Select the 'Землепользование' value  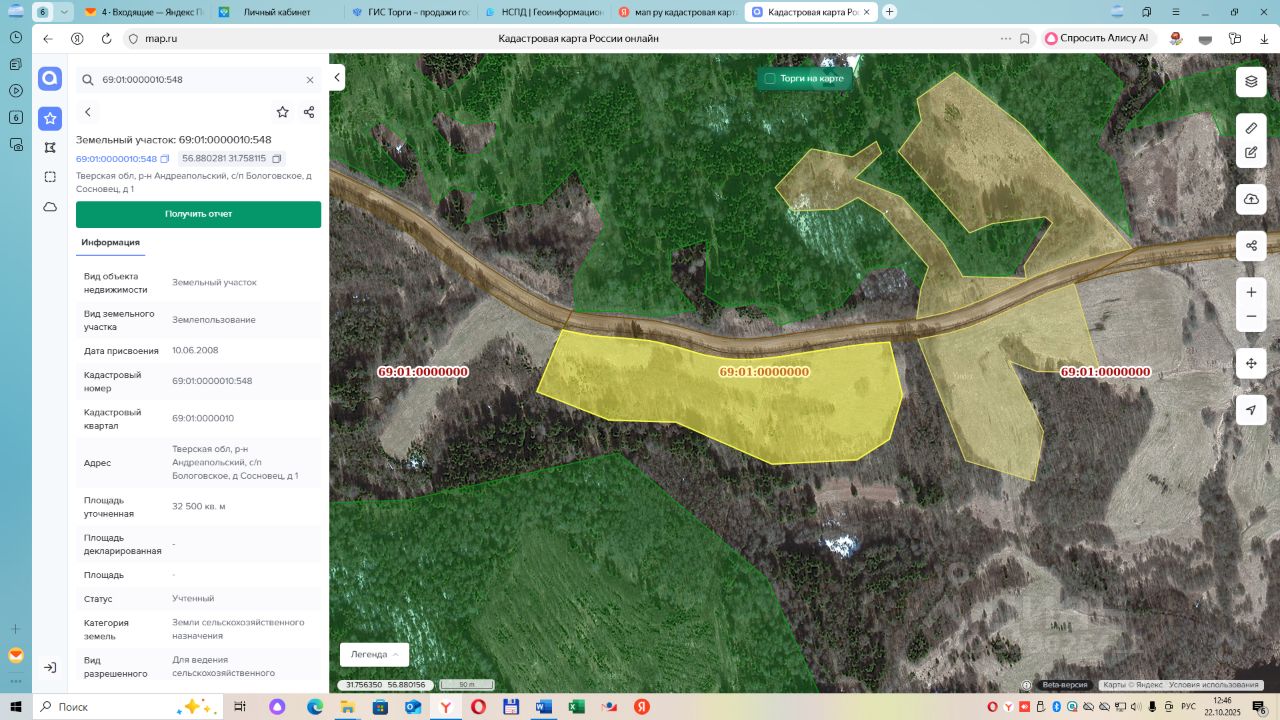(214, 320)
